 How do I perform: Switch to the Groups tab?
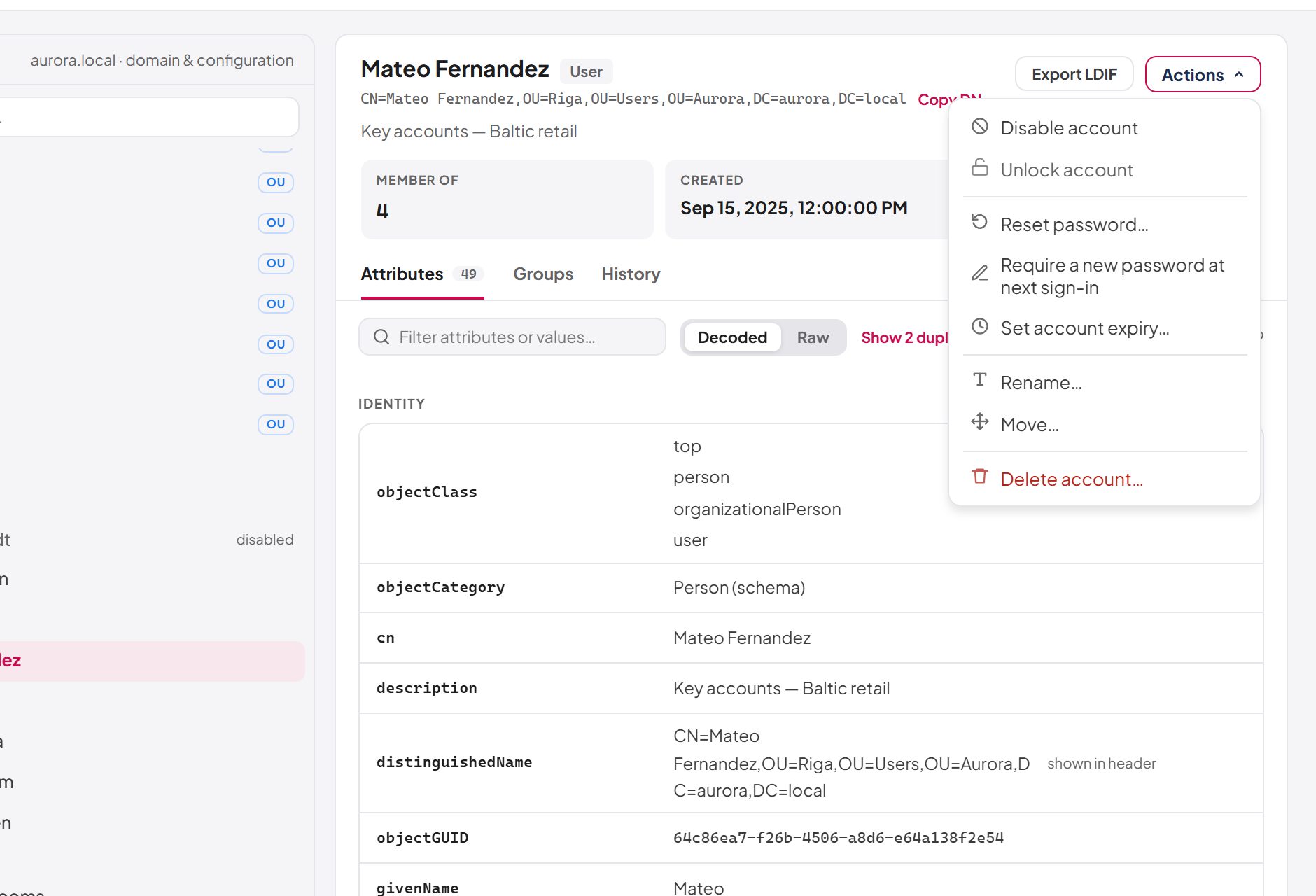point(543,274)
